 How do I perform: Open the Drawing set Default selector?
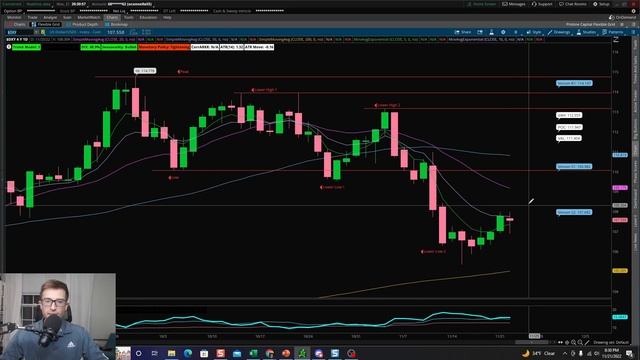click(x=611, y=342)
